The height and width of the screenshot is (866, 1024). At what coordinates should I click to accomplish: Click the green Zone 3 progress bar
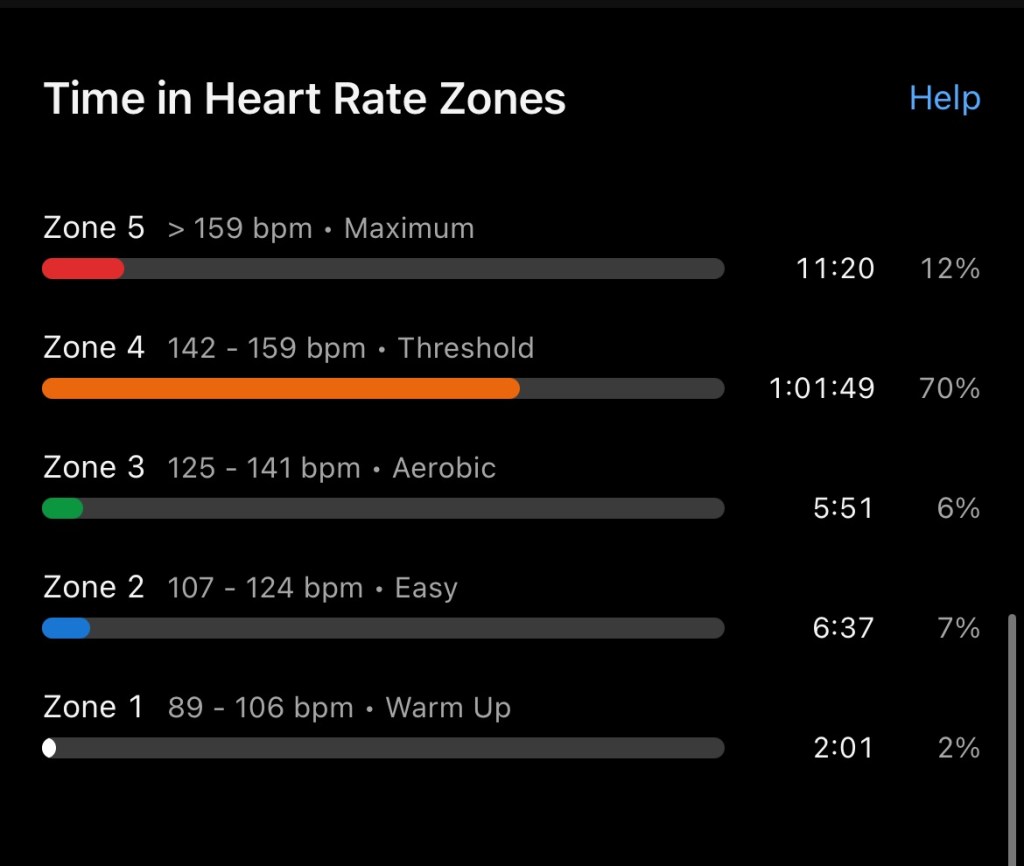click(x=62, y=508)
